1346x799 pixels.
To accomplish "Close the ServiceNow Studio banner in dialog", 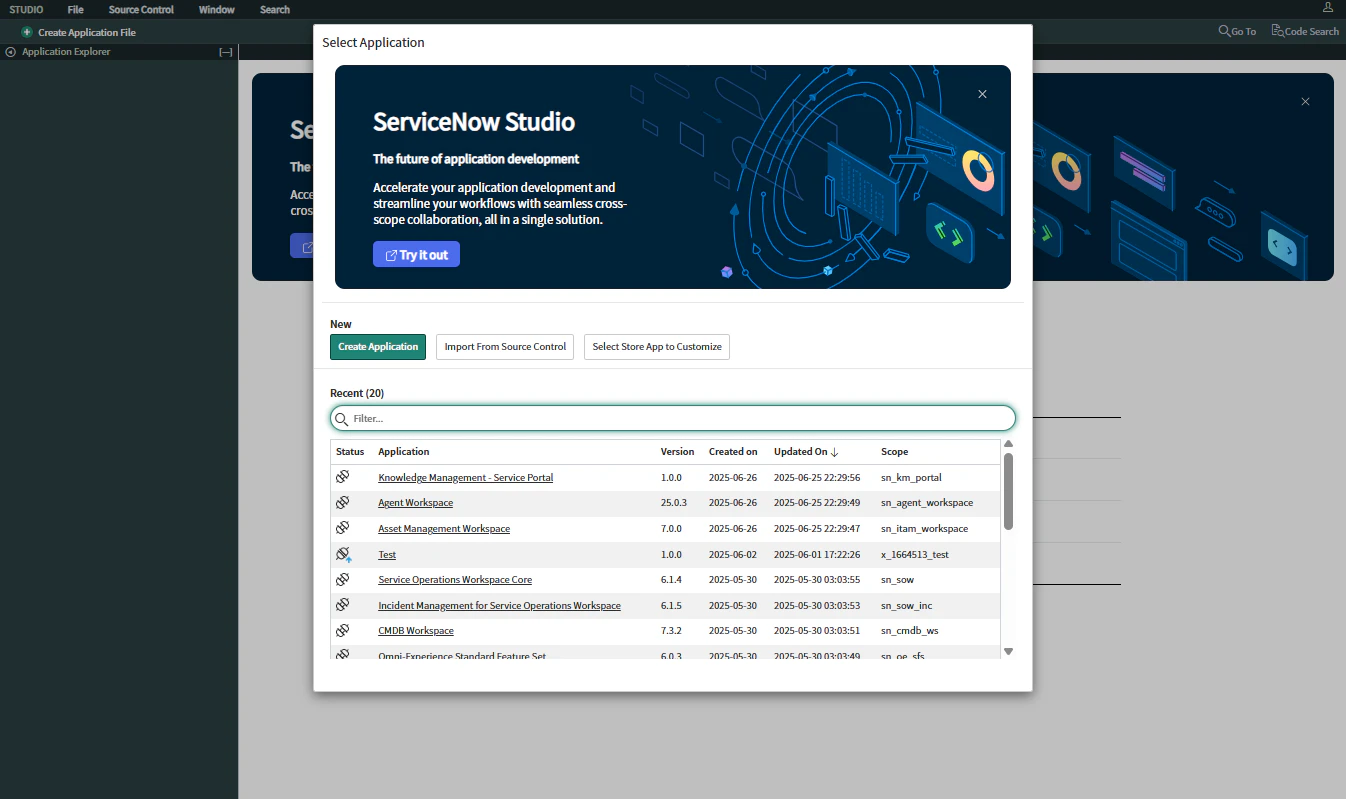I will (x=982, y=94).
